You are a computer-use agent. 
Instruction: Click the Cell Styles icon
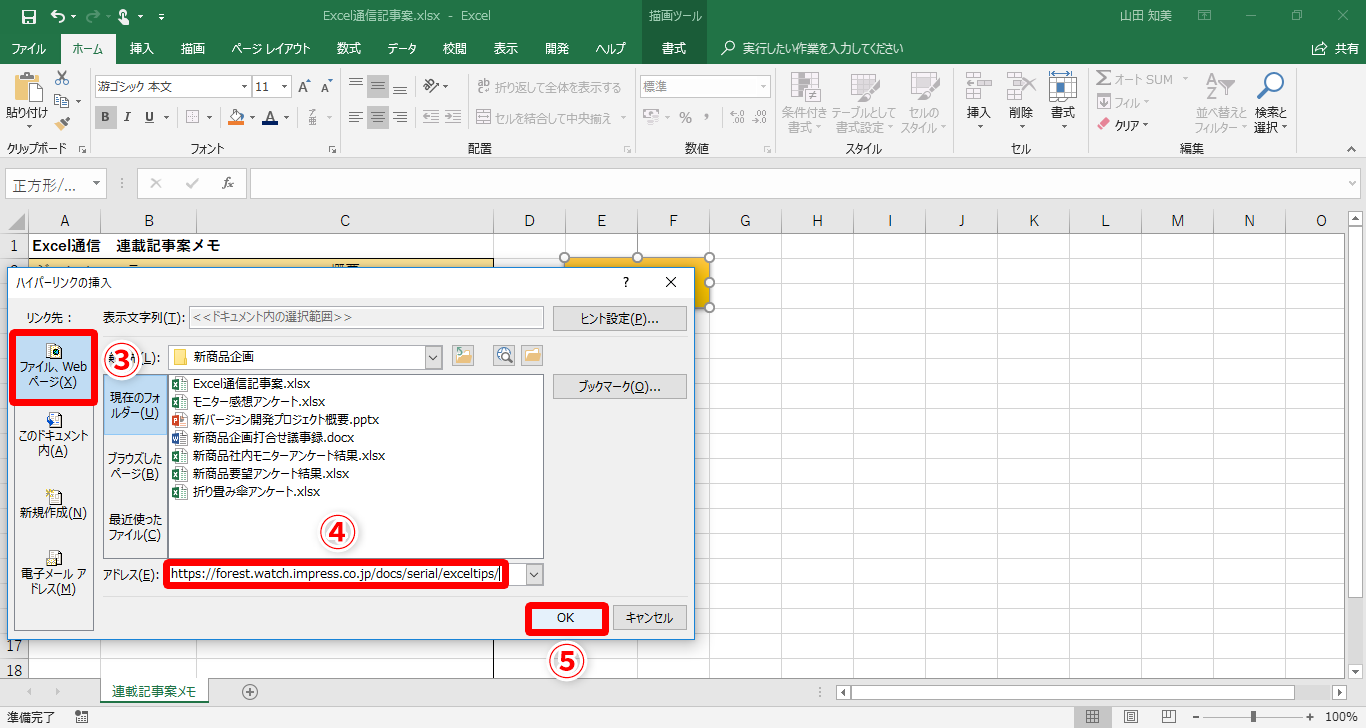click(x=922, y=87)
